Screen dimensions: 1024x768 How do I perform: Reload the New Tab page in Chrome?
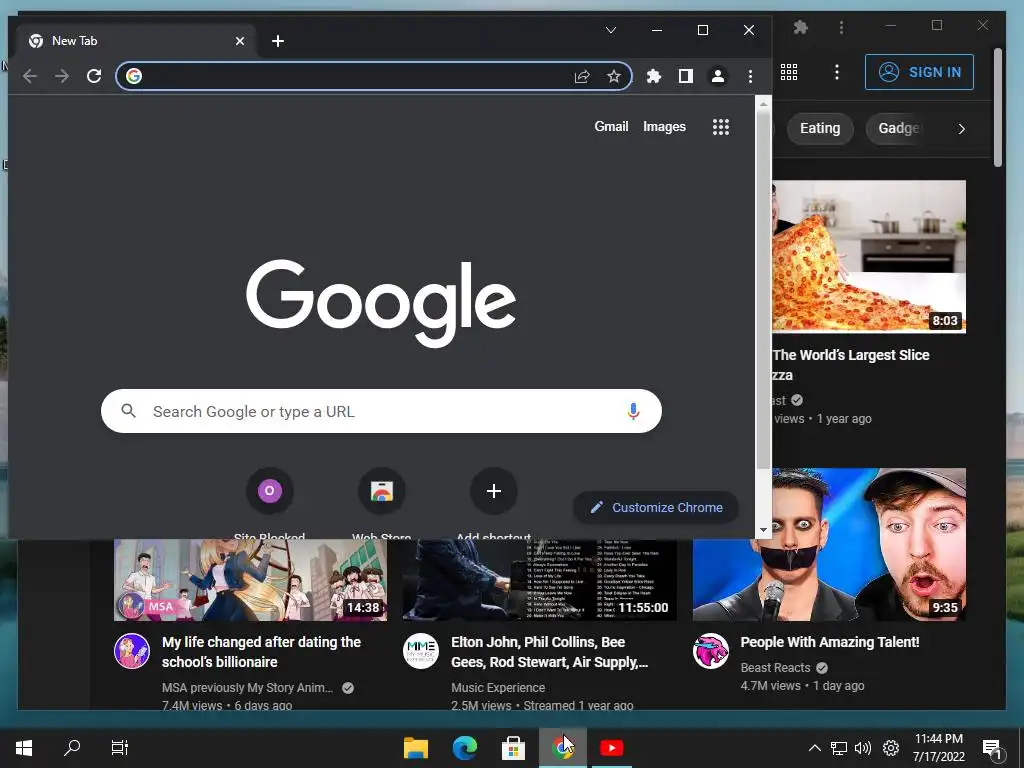click(x=94, y=76)
